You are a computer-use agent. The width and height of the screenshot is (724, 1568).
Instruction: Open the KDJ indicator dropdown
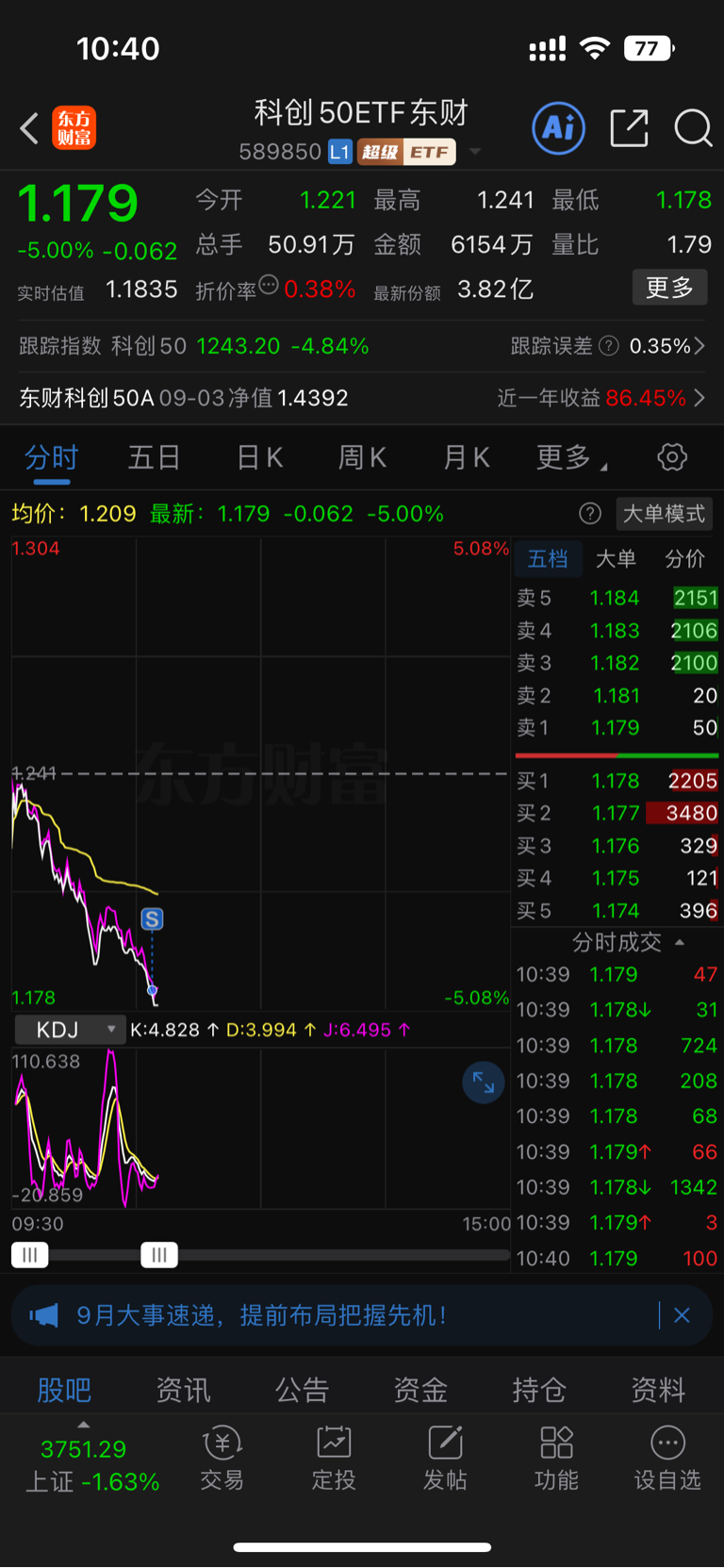(x=70, y=1030)
